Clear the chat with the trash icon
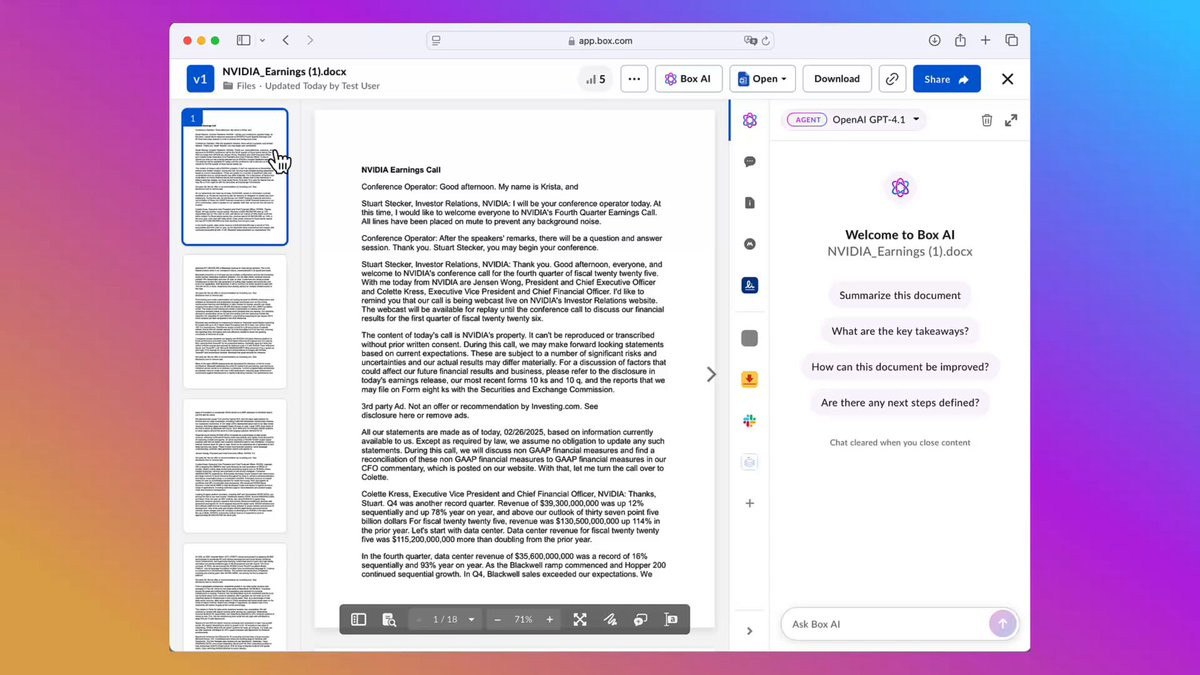This screenshot has height=675, width=1200. coord(986,120)
